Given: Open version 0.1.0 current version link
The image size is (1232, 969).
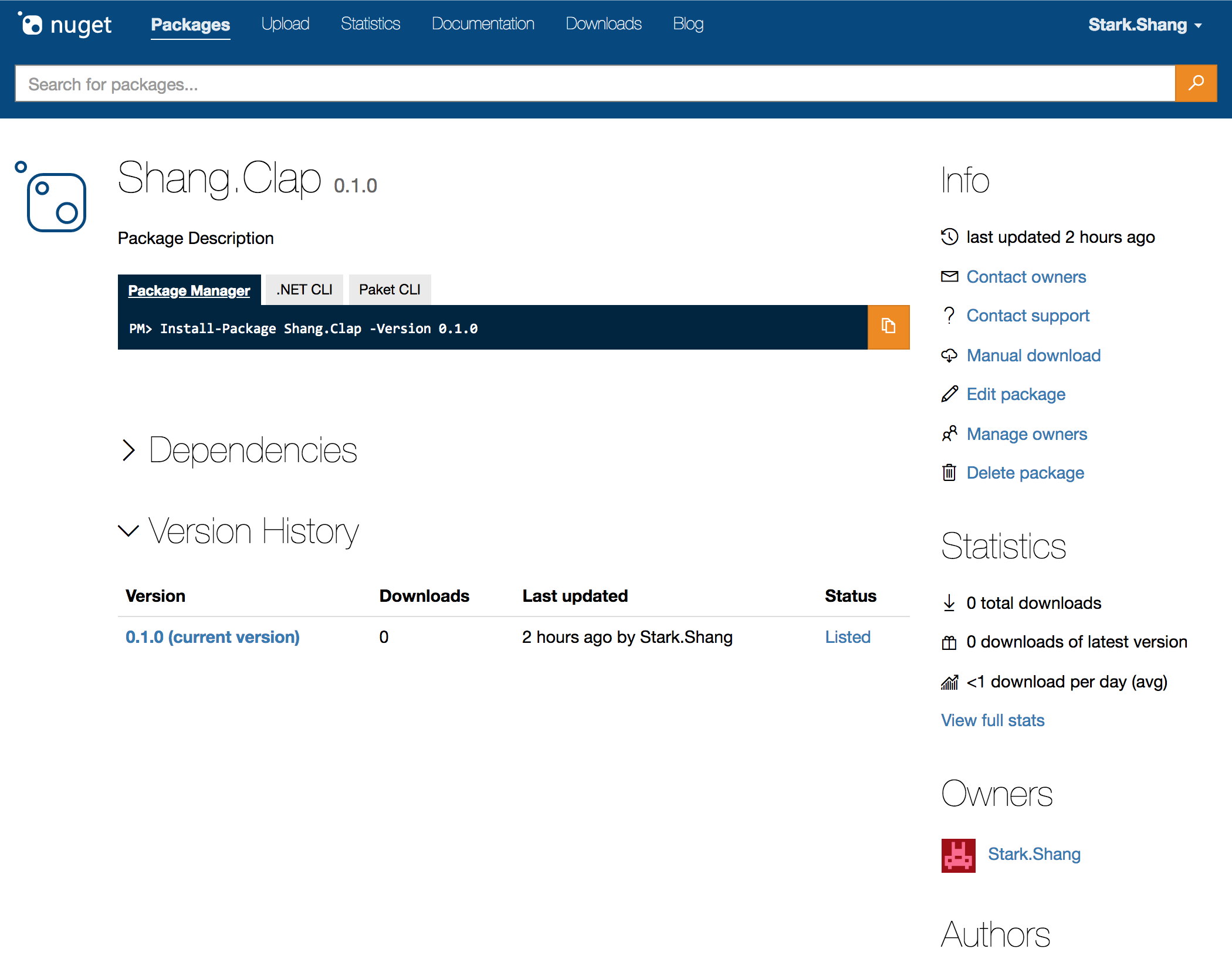Looking at the screenshot, I should tap(212, 636).
